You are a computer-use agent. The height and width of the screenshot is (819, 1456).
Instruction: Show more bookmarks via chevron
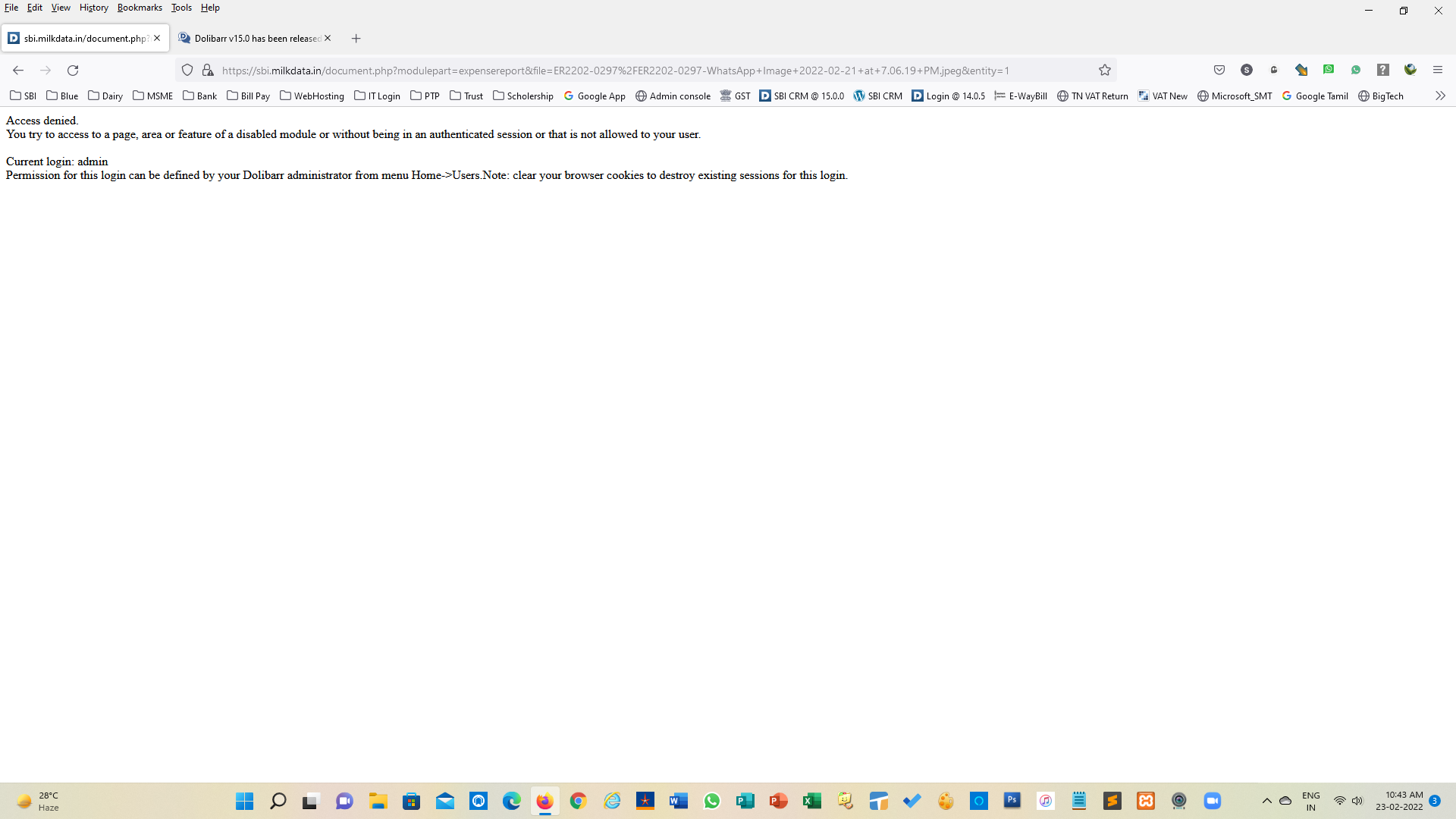tap(1440, 96)
